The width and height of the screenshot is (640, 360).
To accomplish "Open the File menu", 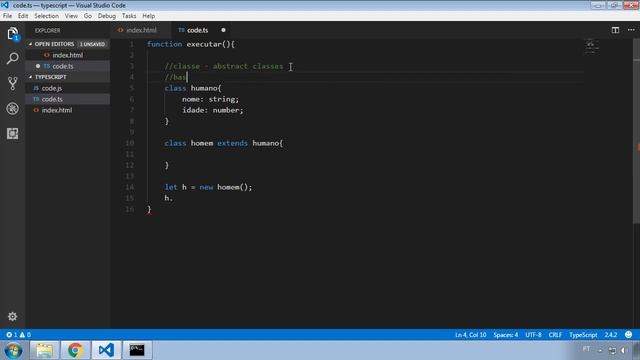I will tap(7, 16).
